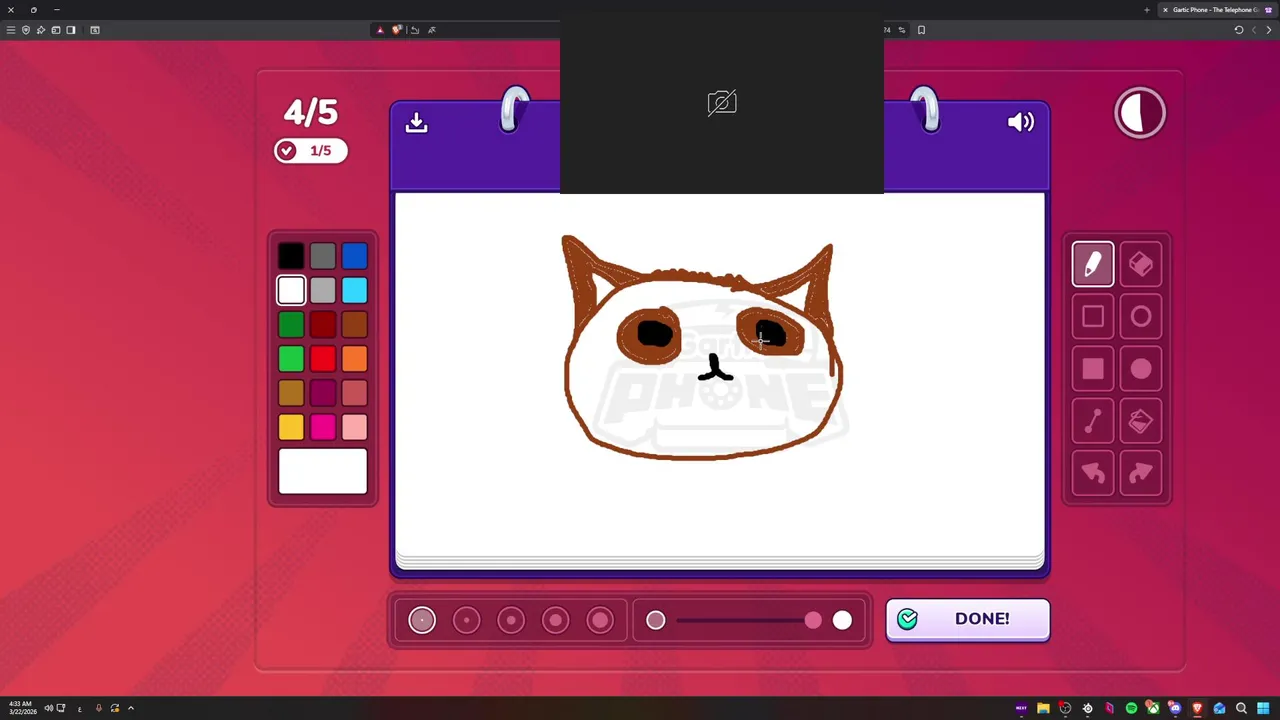
Task: Click the 1/5 players done indicator
Action: [x=311, y=151]
